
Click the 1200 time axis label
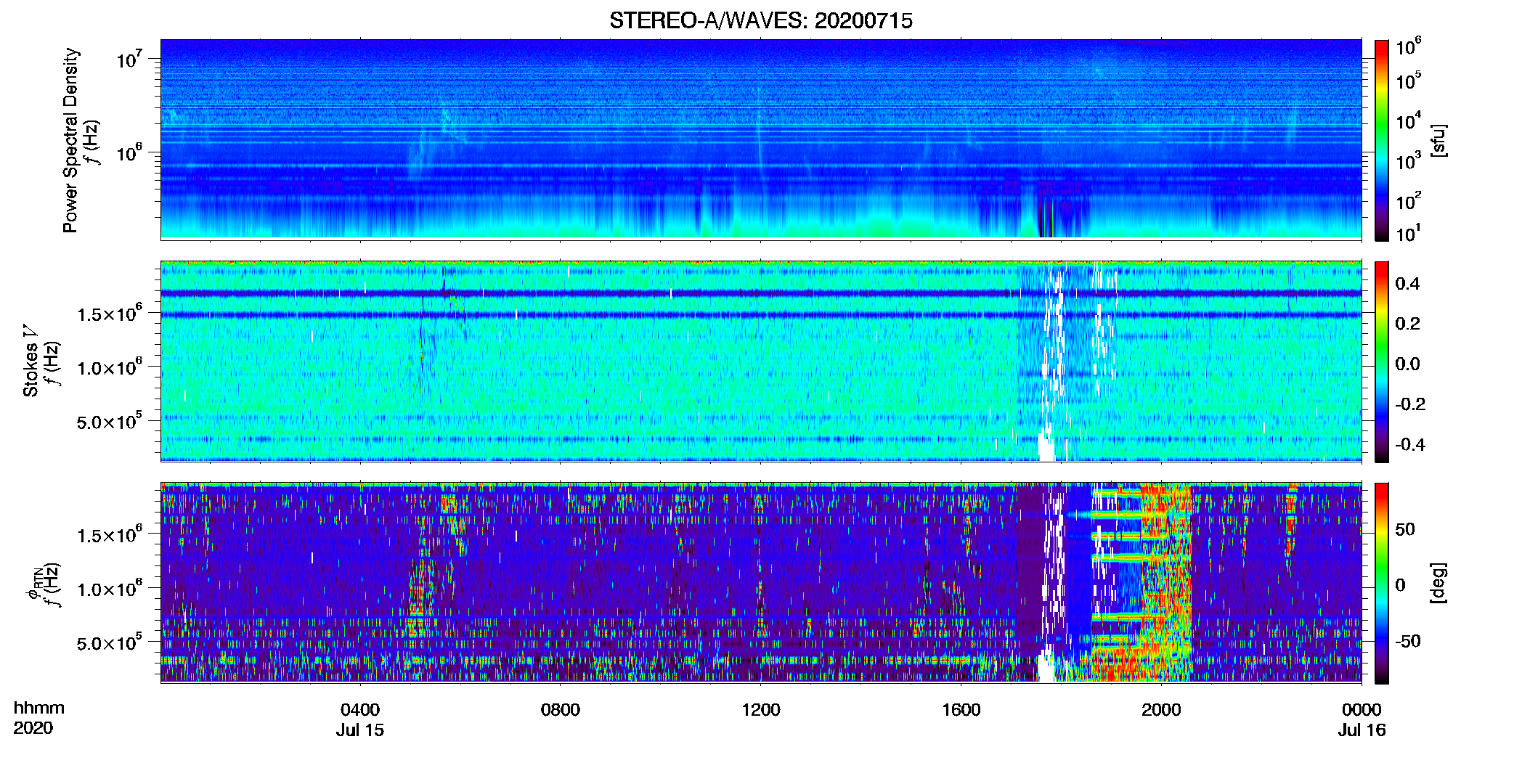[x=760, y=709]
